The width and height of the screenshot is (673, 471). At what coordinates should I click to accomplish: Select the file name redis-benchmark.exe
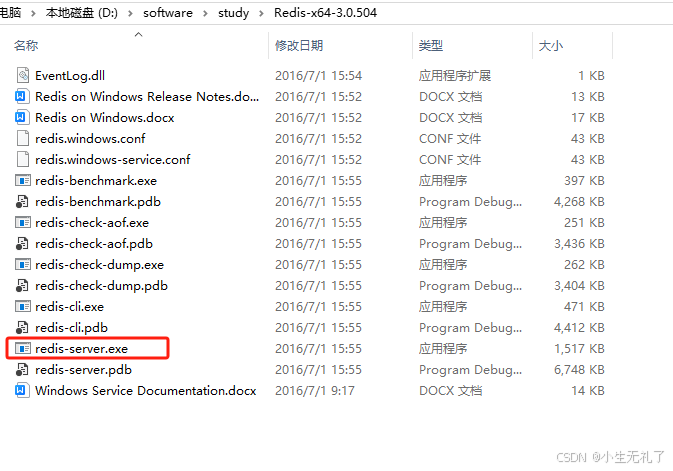point(96,181)
